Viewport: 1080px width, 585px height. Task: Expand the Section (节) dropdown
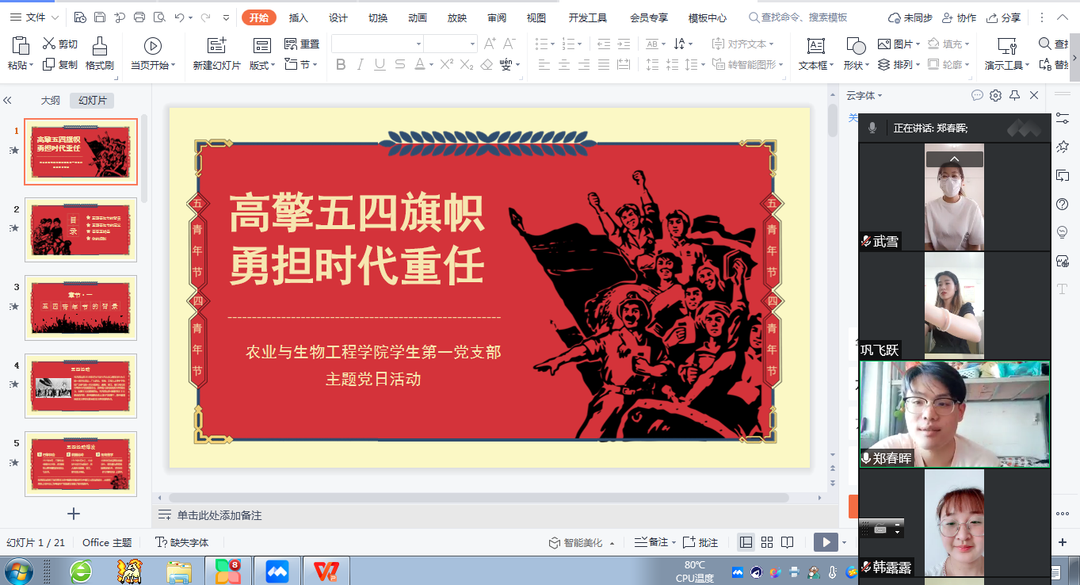[301, 65]
